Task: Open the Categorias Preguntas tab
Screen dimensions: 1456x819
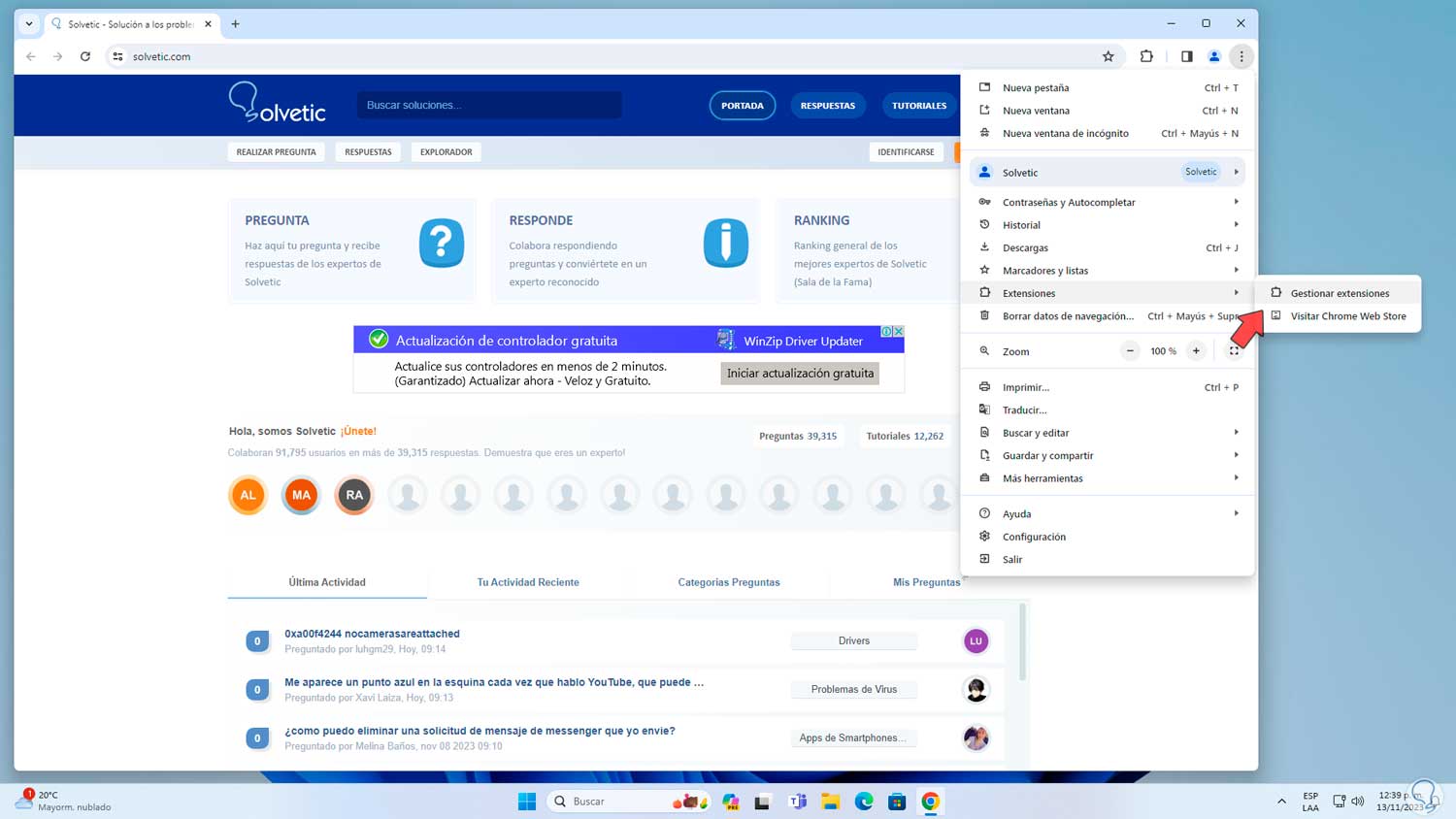Action: (x=729, y=582)
